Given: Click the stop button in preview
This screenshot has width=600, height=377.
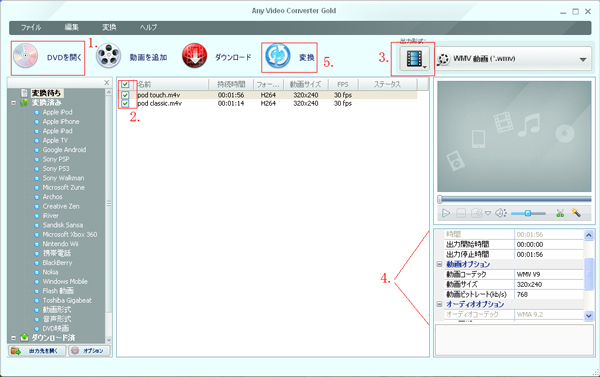Looking at the screenshot, I should (461, 213).
